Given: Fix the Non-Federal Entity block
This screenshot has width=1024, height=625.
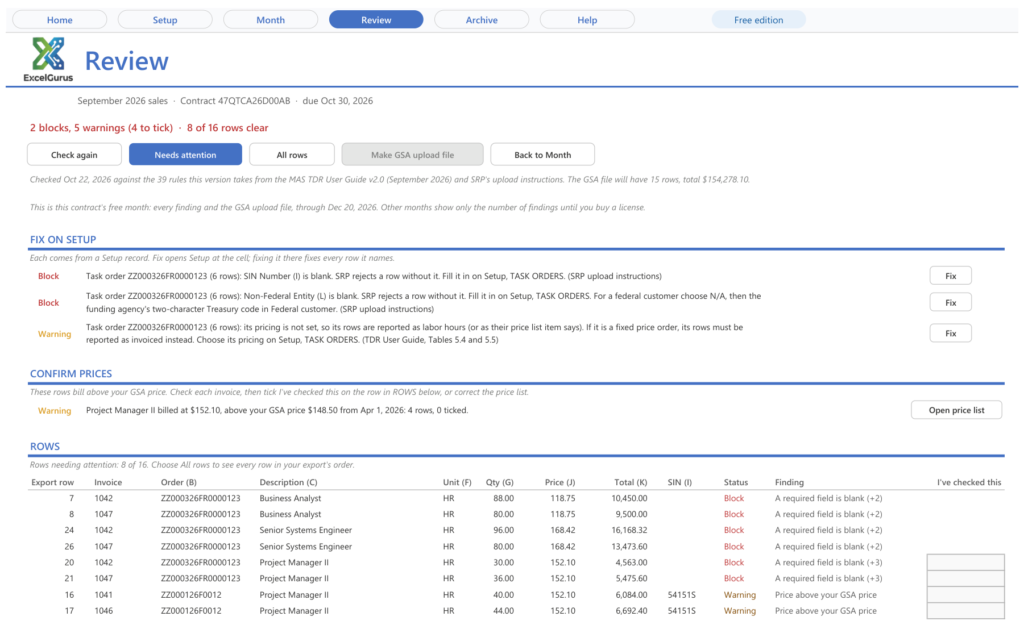Looking at the screenshot, I should (950, 302).
